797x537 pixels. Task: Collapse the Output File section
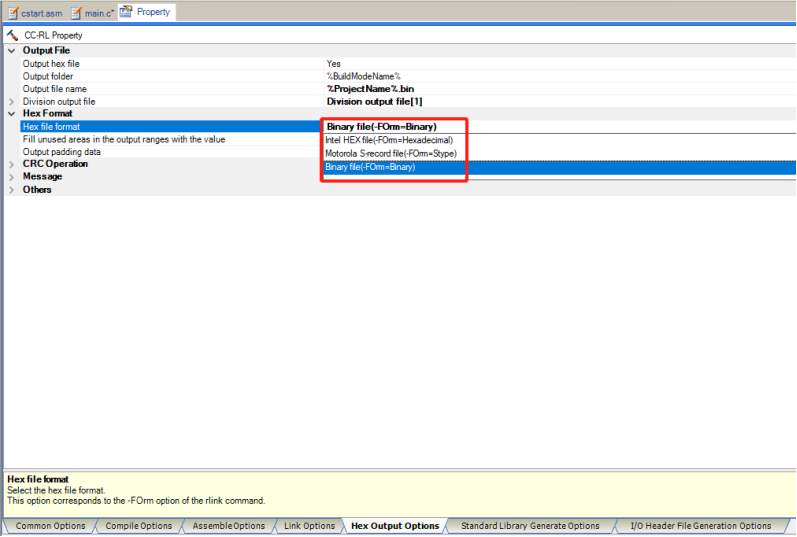point(12,51)
